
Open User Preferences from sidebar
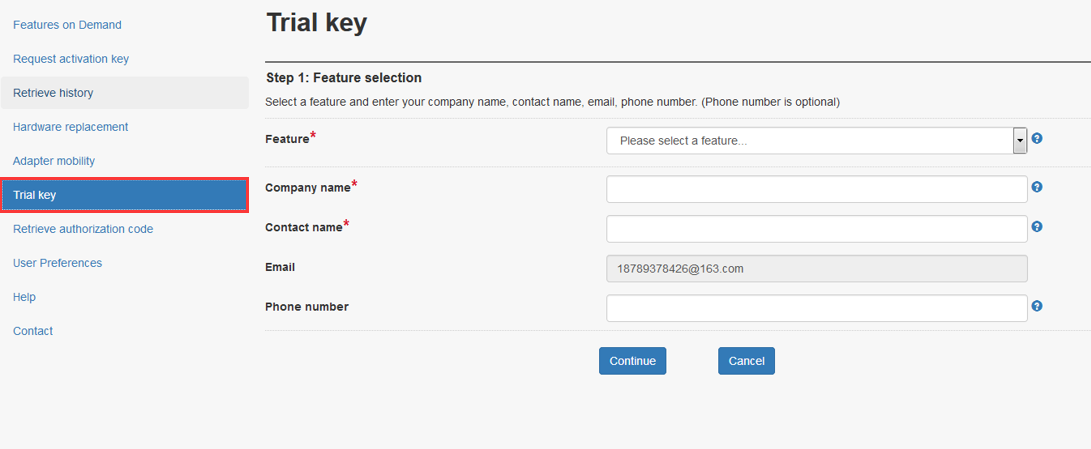(x=57, y=263)
